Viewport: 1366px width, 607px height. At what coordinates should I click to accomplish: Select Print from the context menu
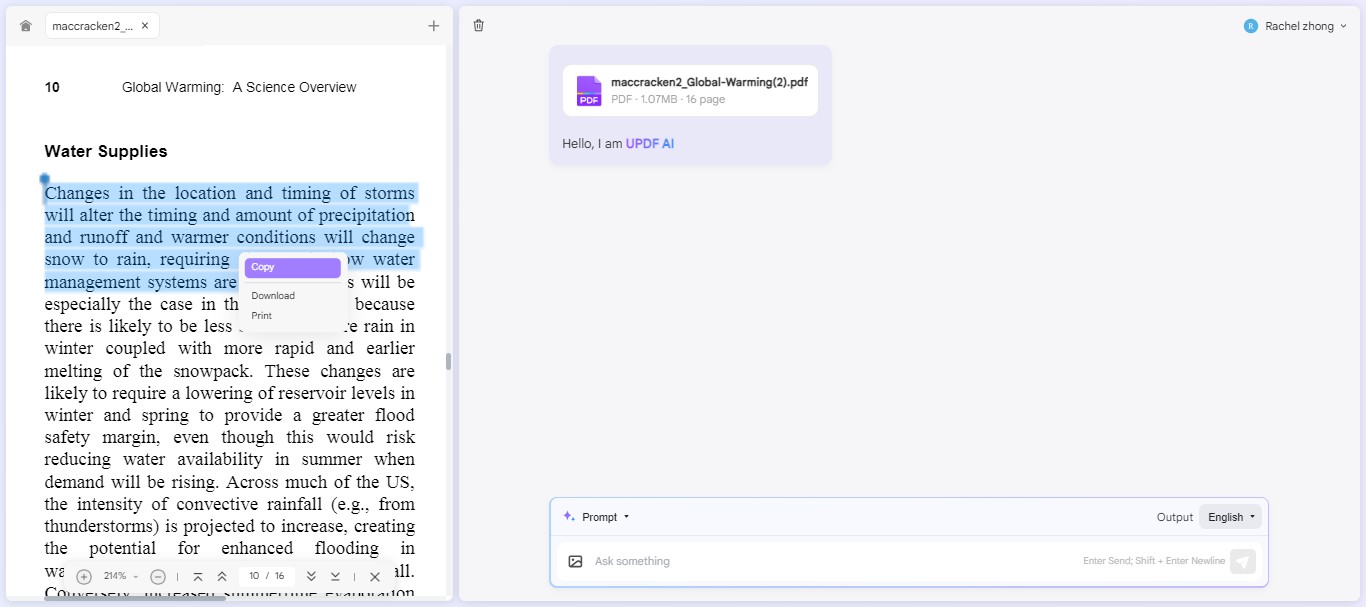260,315
